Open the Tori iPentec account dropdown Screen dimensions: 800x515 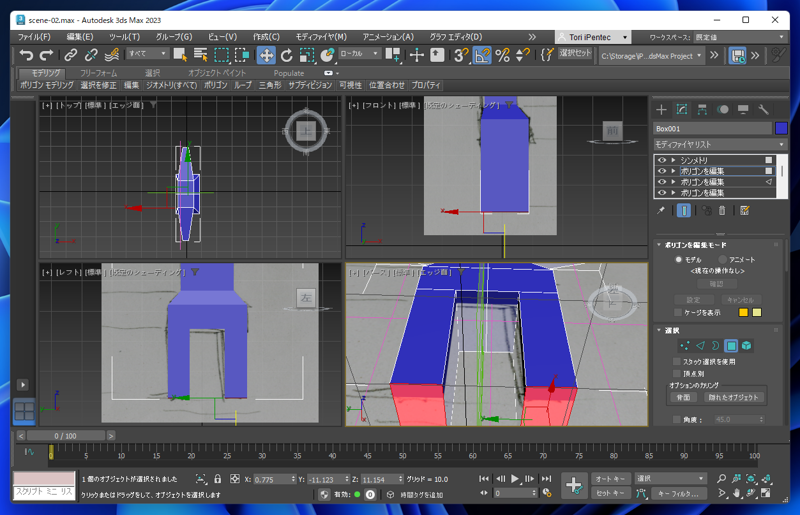(593, 37)
